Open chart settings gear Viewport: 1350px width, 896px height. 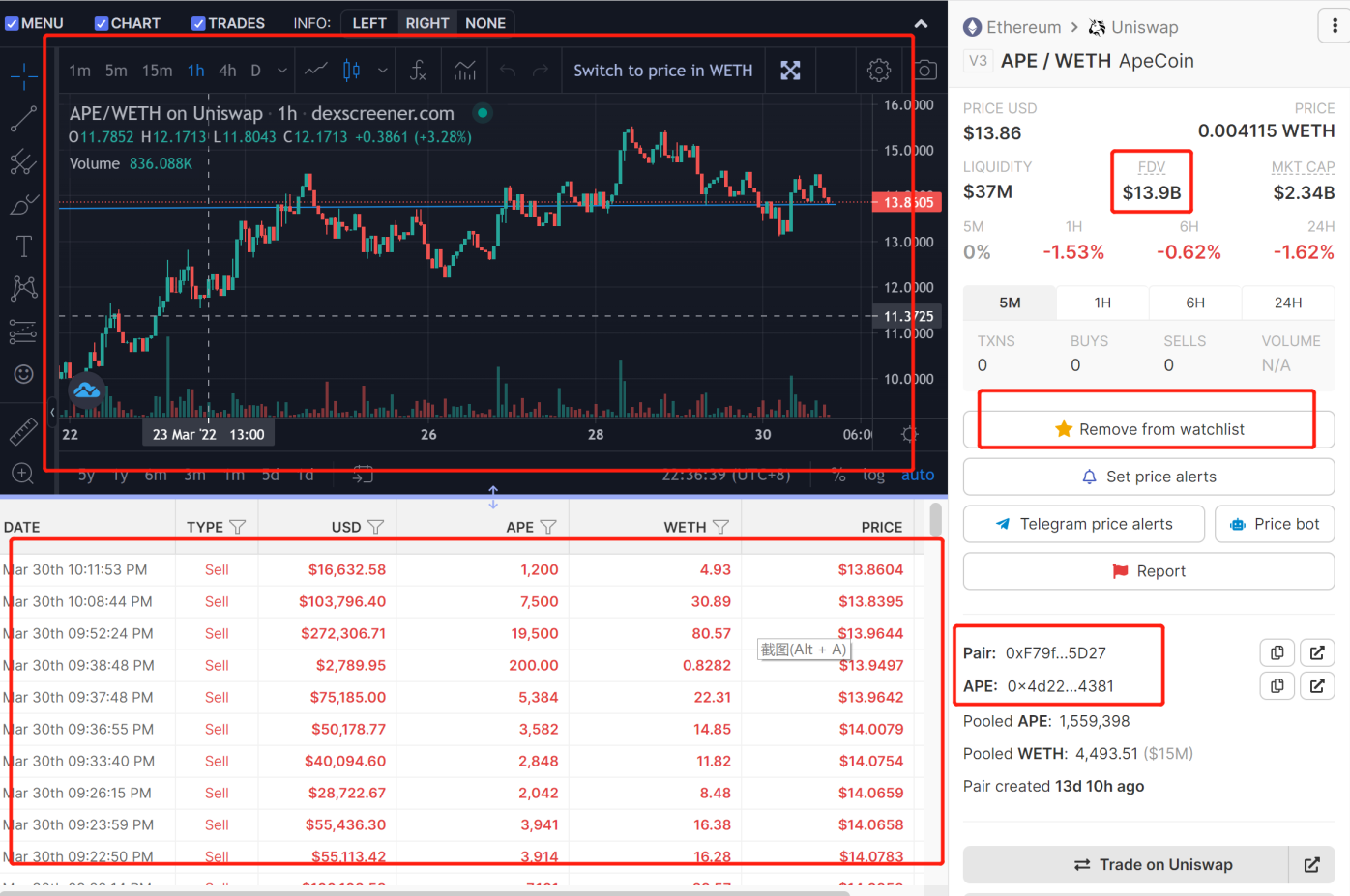tap(879, 70)
